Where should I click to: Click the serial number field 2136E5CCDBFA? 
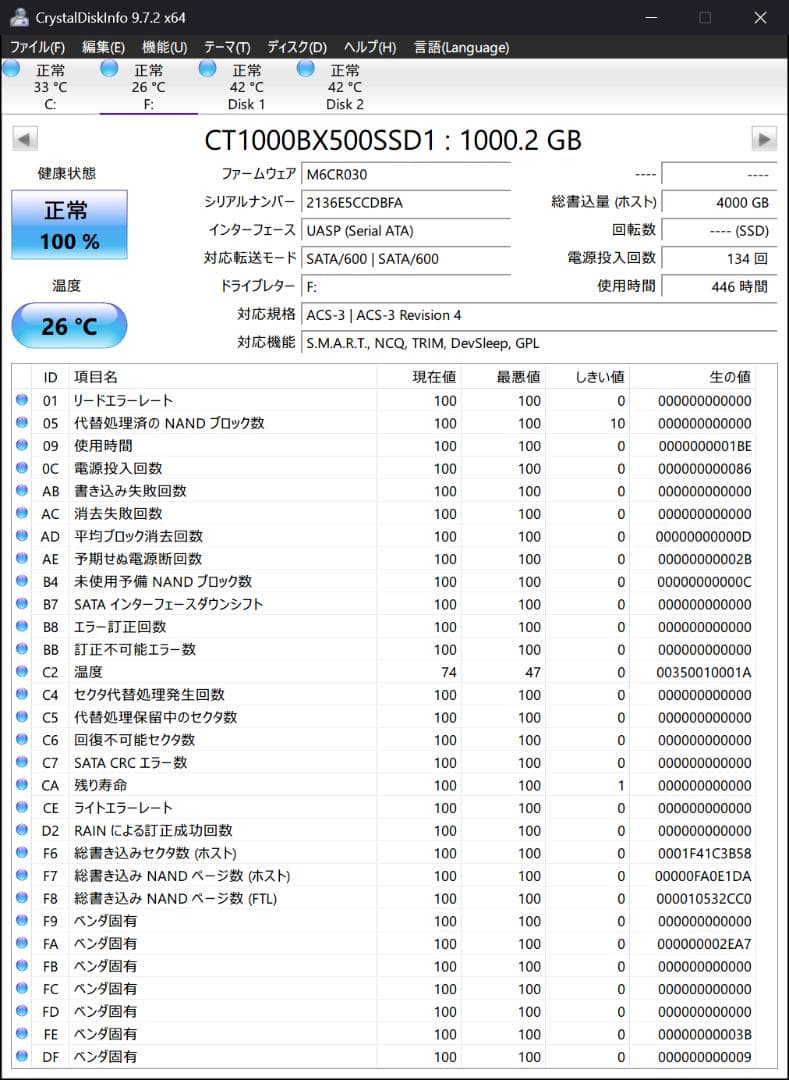click(406, 202)
